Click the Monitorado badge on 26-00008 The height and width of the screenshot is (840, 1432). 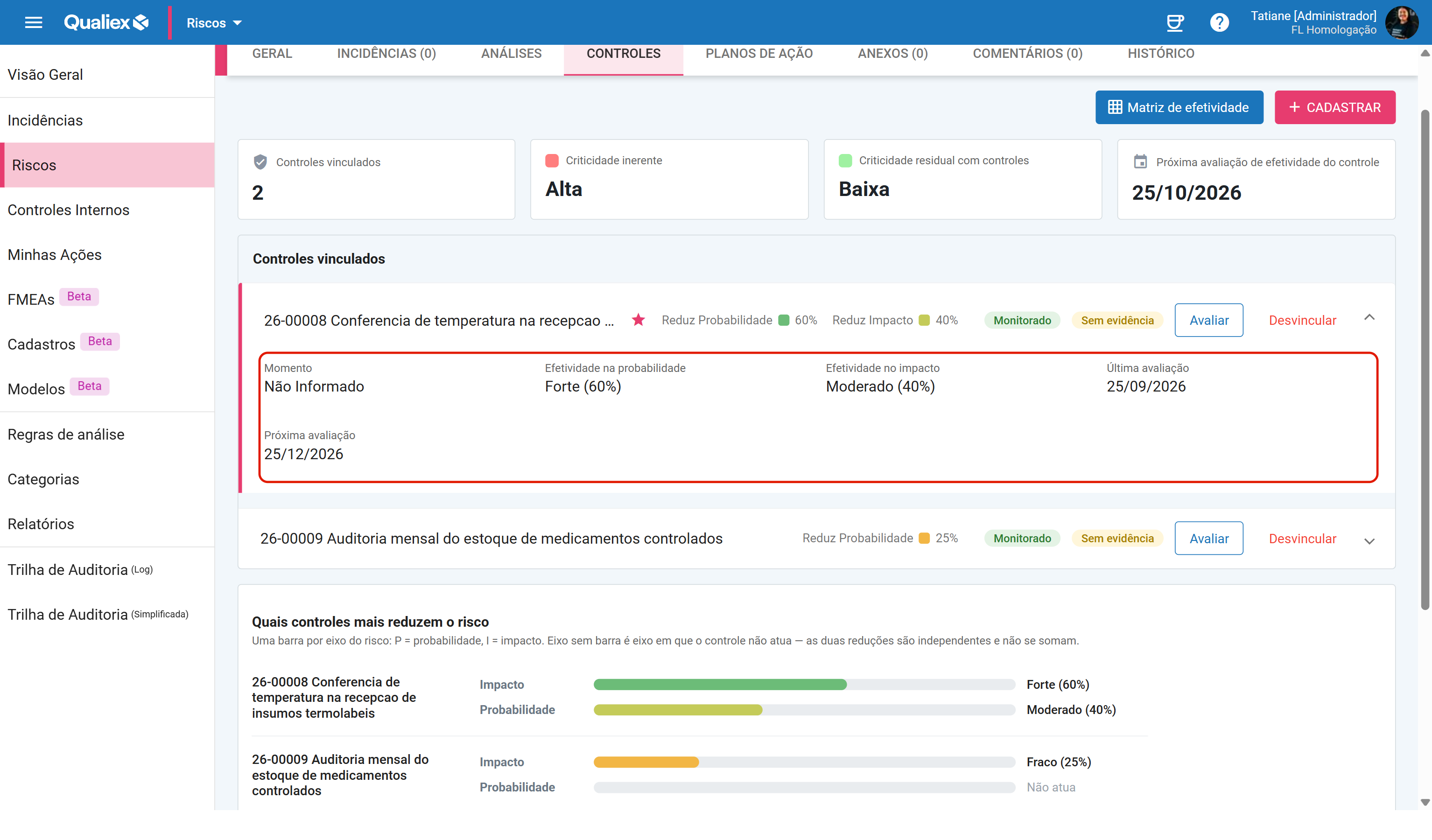pyautogui.click(x=1022, y=320)
